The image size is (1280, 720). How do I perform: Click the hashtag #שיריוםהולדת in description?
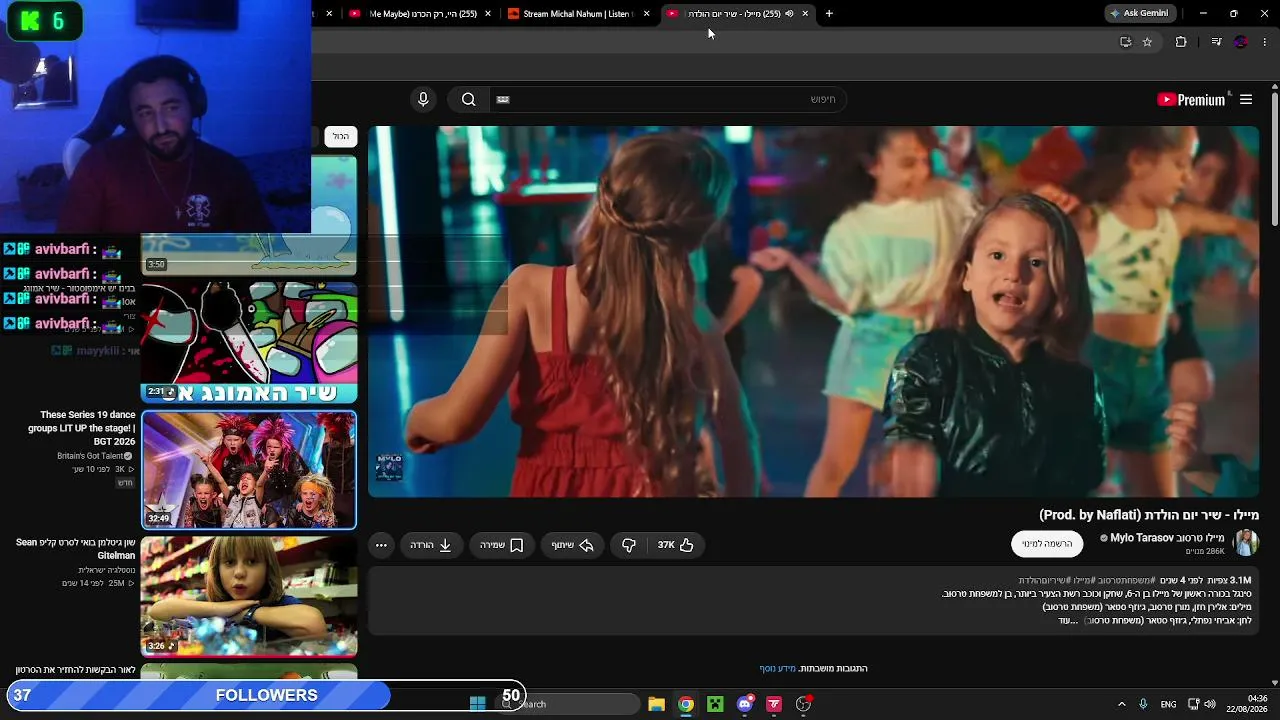(x=1044, y=580)
